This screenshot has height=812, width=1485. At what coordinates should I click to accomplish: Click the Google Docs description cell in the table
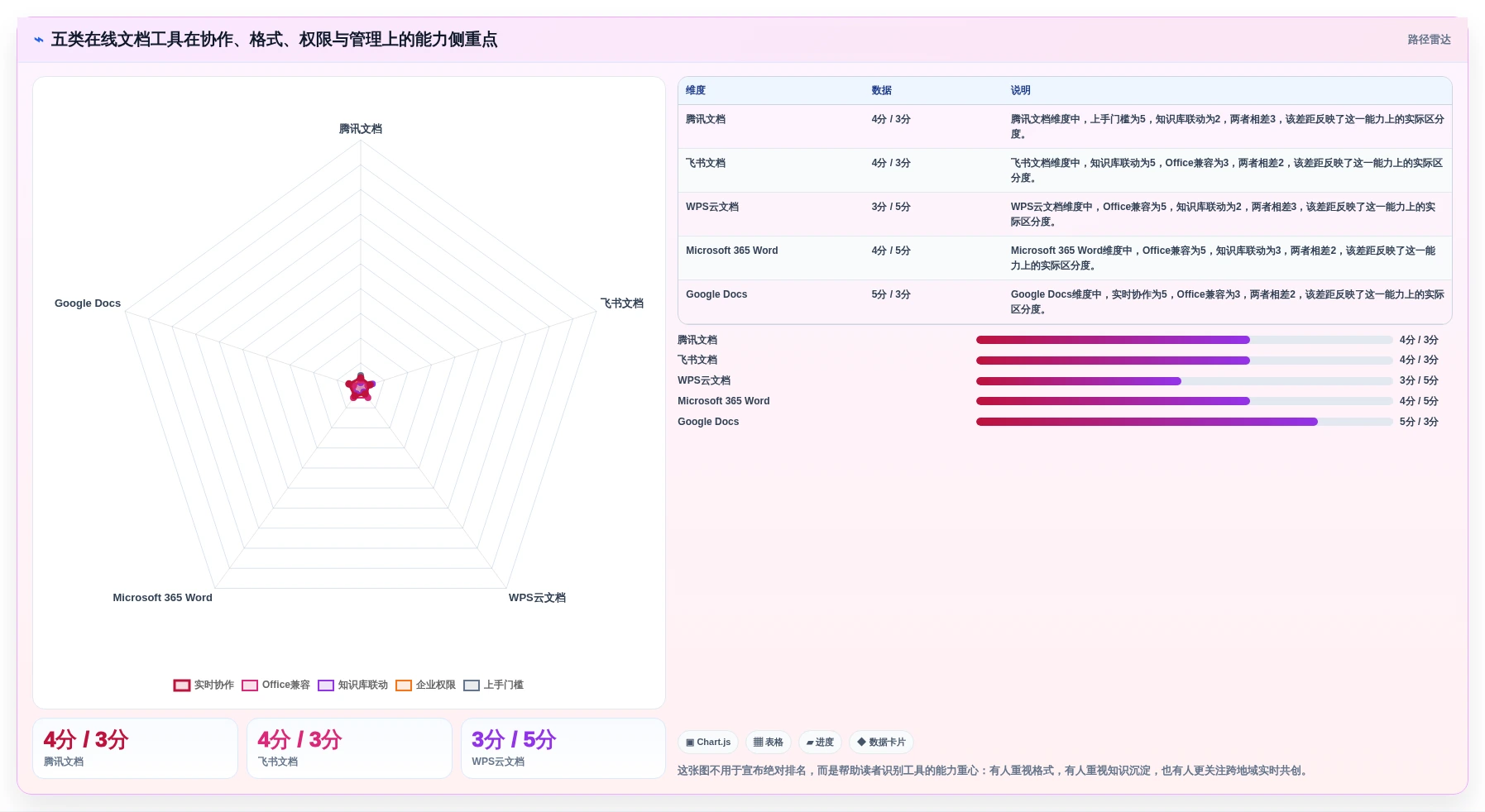pyautogui.click(x=1227, y=302)
